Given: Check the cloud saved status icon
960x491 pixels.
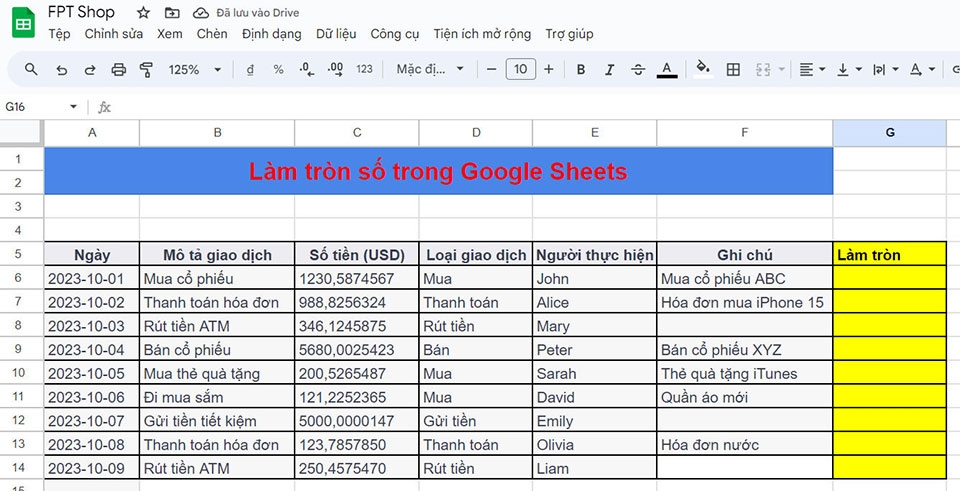Looking at the screenshot, I should [201, 13].
